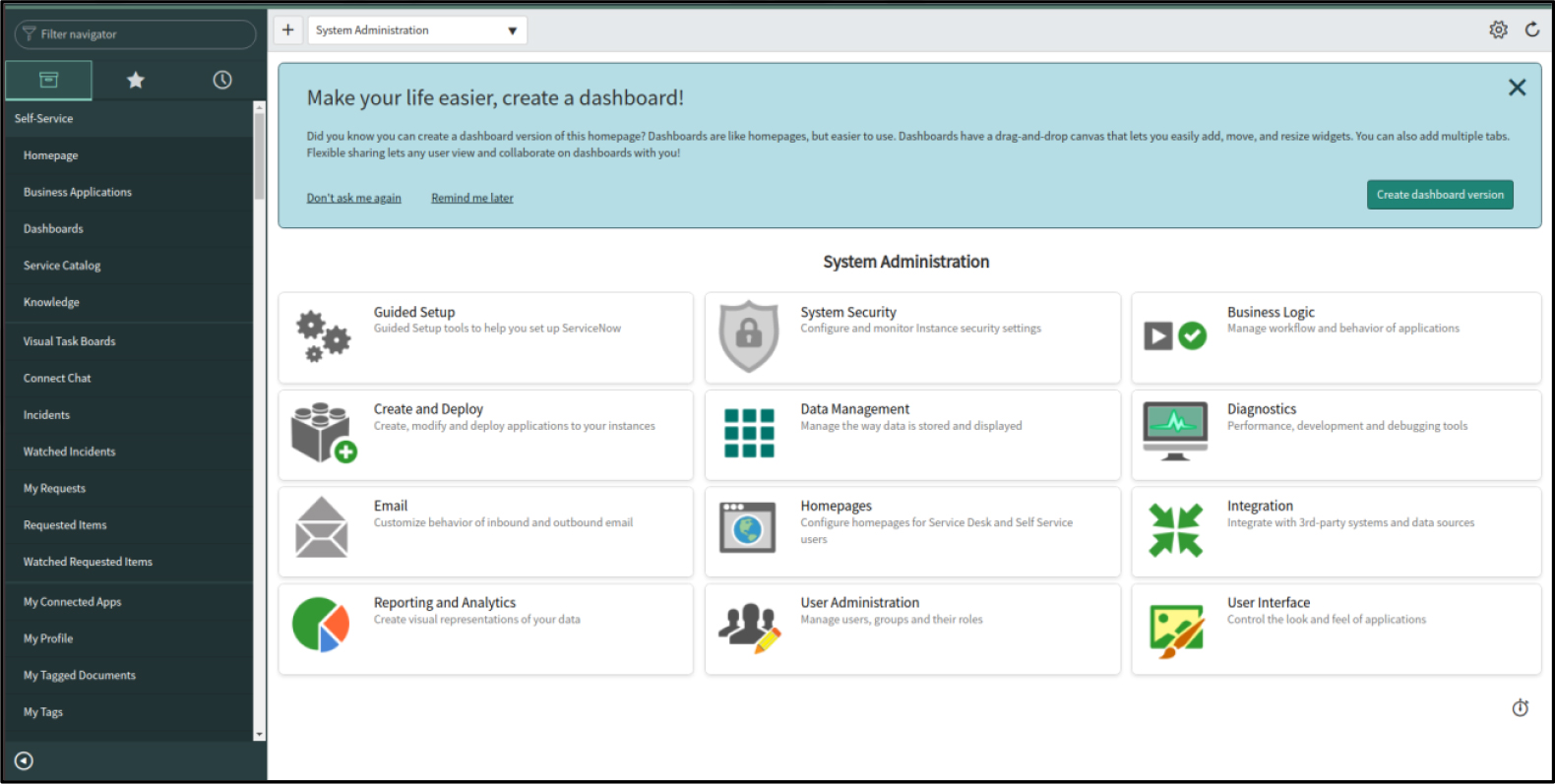Open Watched Incidents module
Image resolution: width=1555 pixels, height=784 pixels.
pos(127,452)
